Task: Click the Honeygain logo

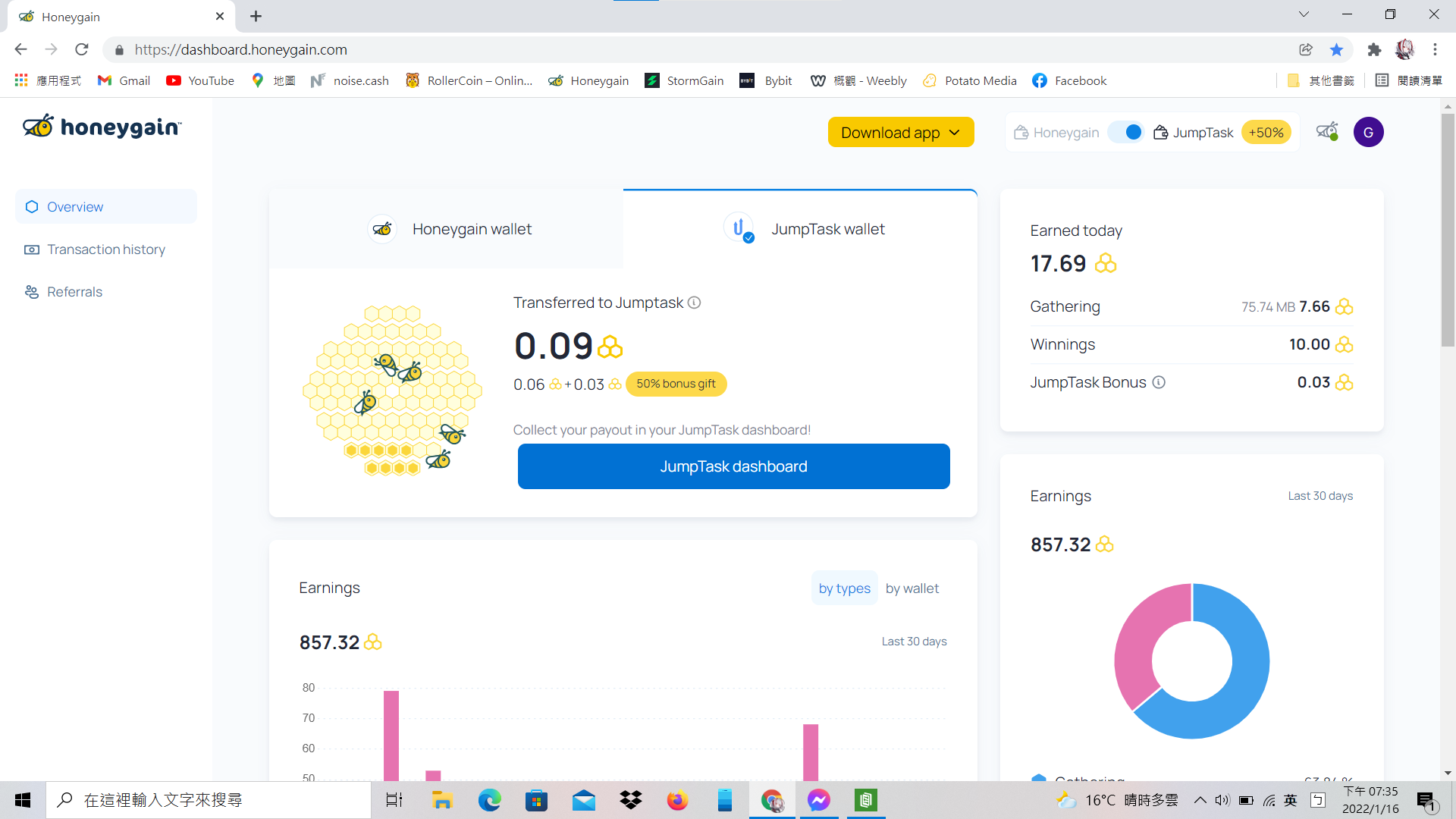Action: tap(102, 127)
